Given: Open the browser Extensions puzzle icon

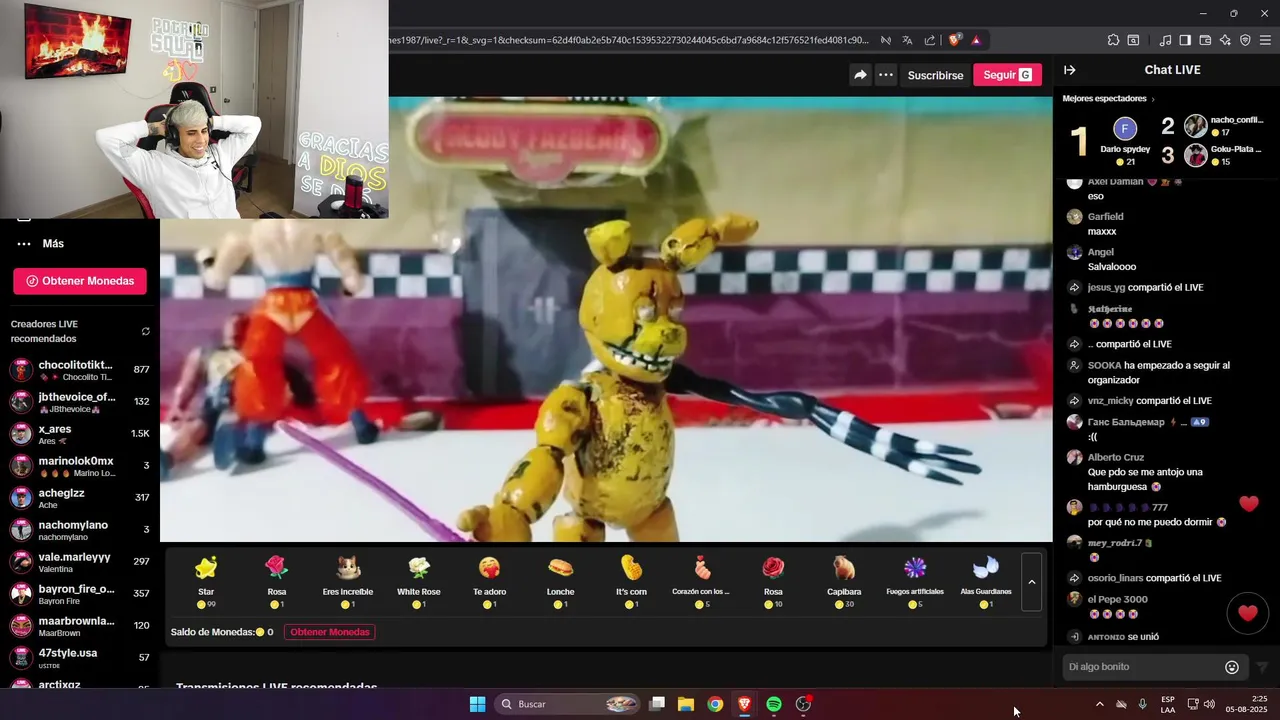Looking at the screenshot, I should (1113, 40).
